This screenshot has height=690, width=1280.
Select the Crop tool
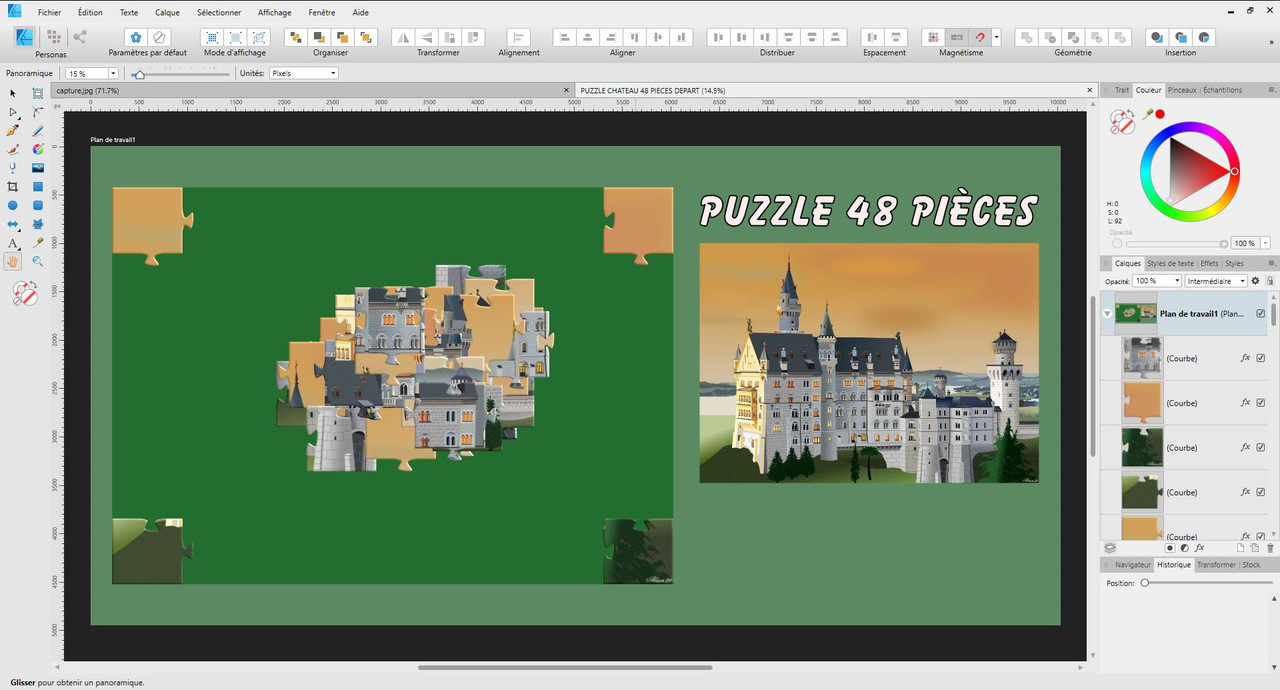coord(13,187)
